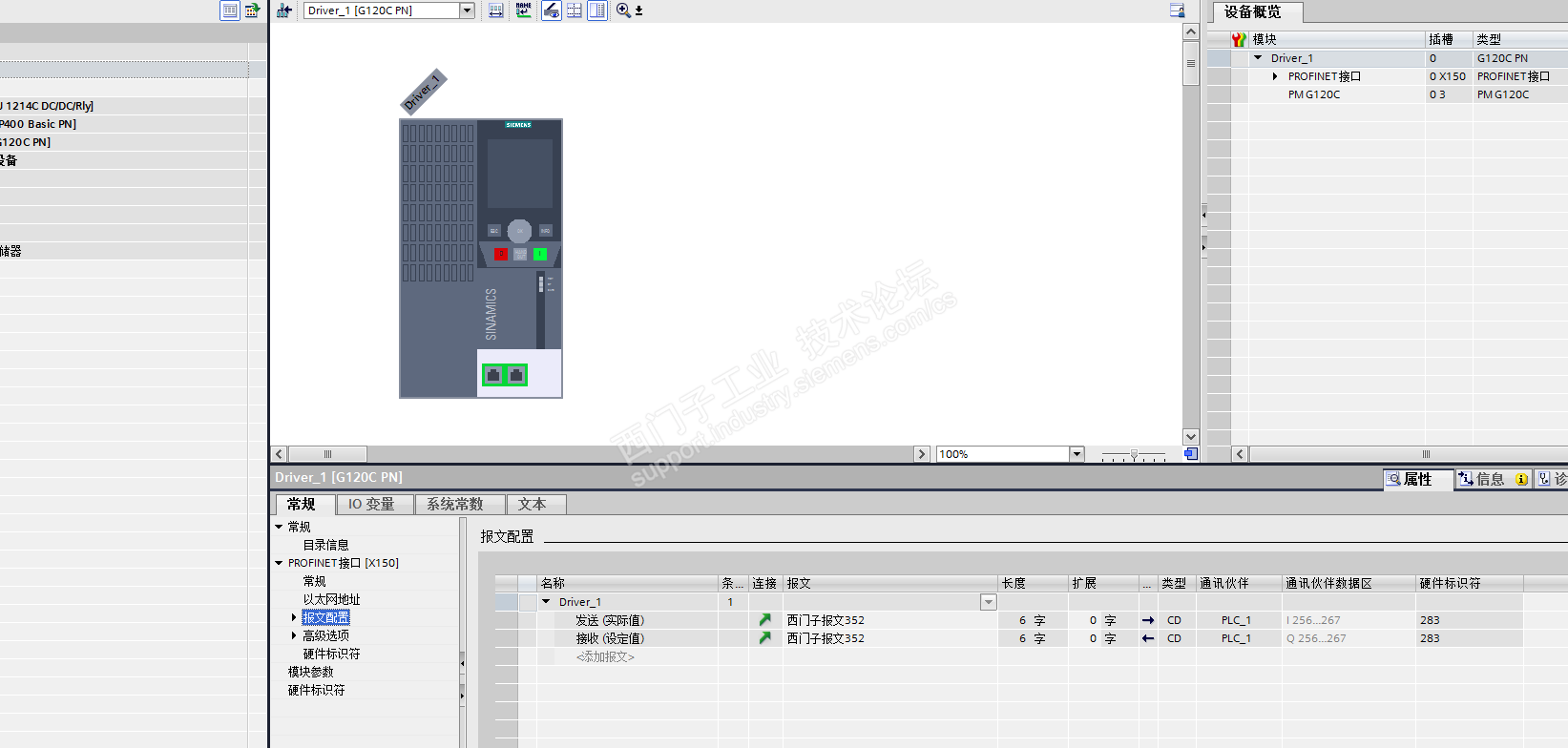Click the green link icon for 接收 (设定值)
The width and height of the screenshot is (1568, 748).
tap(764, 638)
